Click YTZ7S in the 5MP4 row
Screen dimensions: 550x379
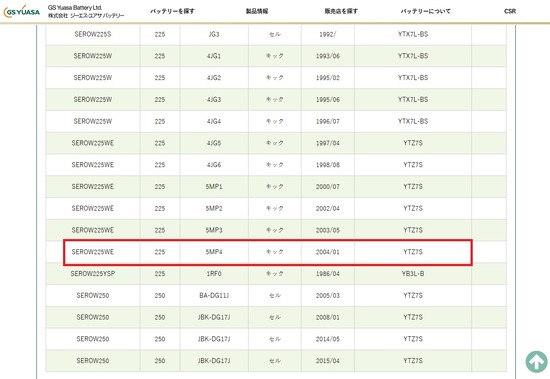pos(413,252)
